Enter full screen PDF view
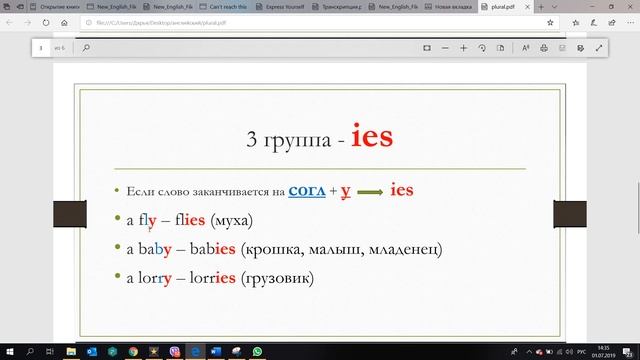The image size is (640, 360). pyautogui.click(x=599, y=48)
